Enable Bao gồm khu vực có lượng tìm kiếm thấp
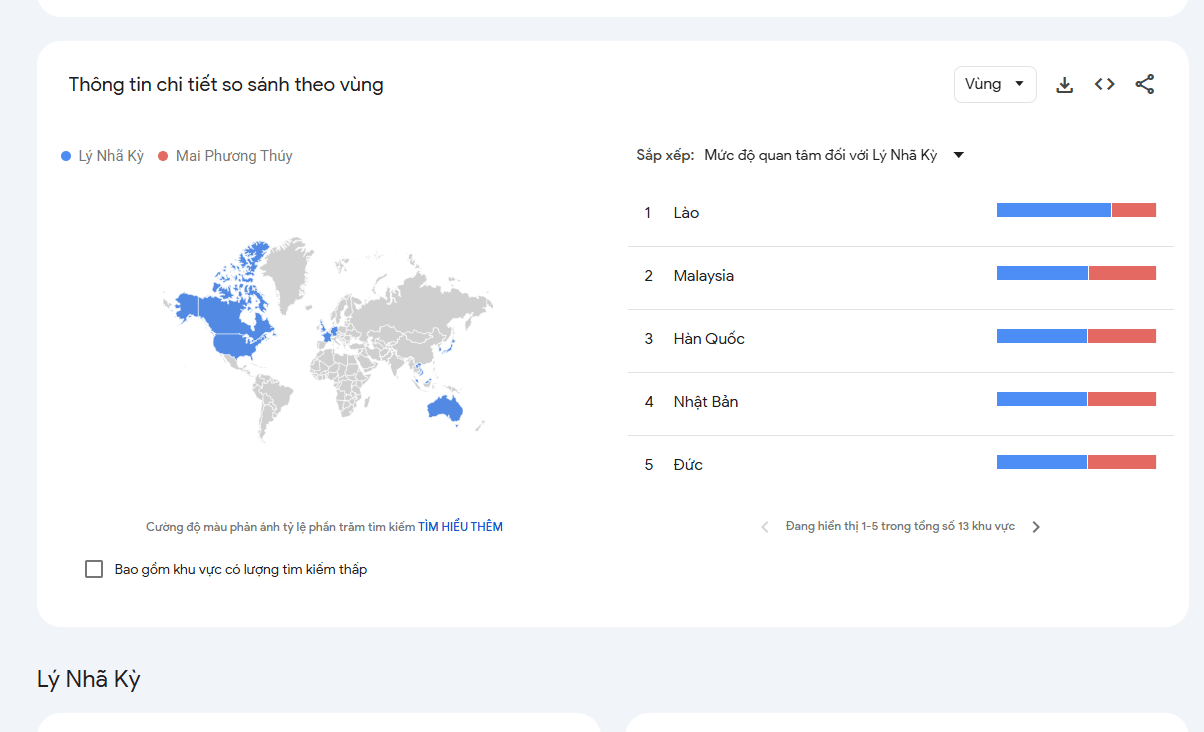The image size is (1204, 732). [x=94, y=569]
